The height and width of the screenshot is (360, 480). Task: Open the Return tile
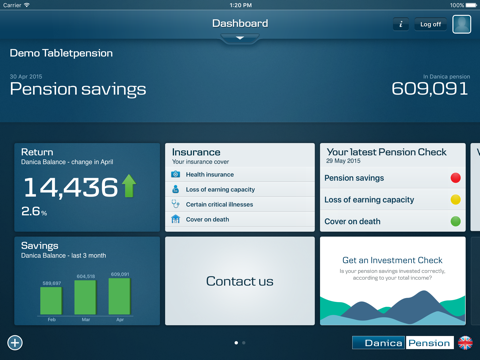click(87, 187)
